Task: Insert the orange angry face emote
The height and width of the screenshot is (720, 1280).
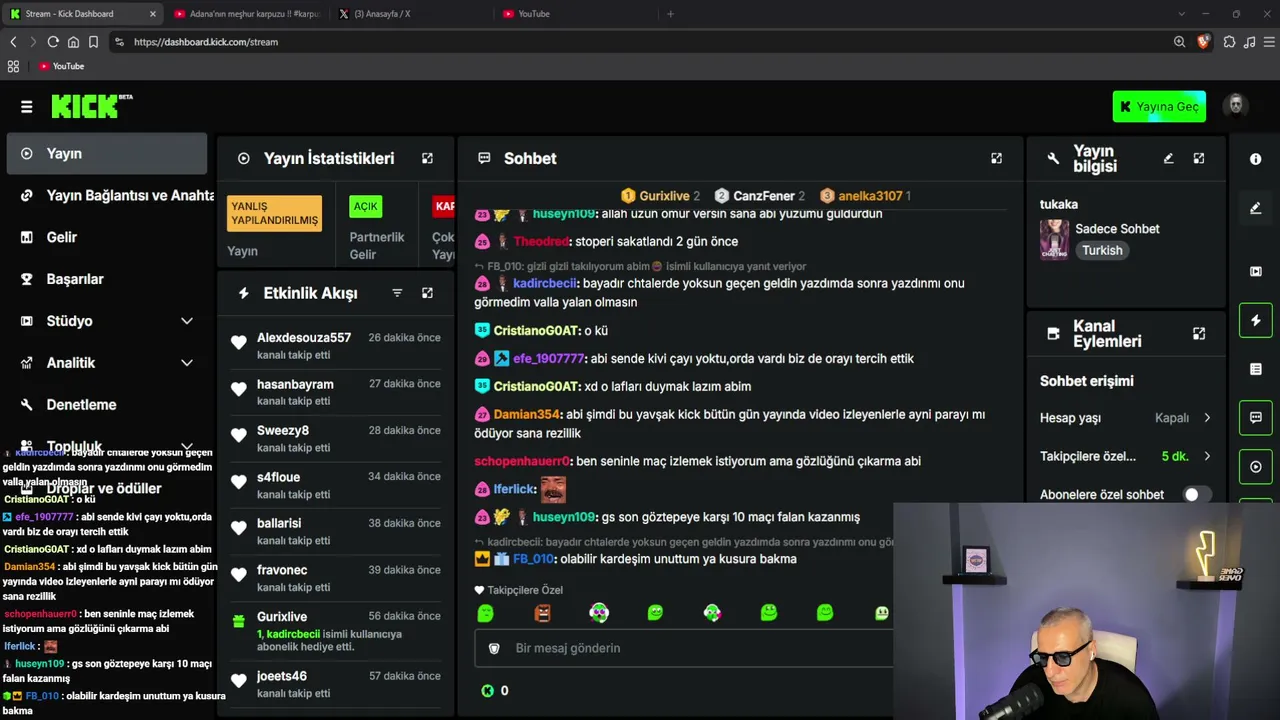Action: (x=542, y=613)
